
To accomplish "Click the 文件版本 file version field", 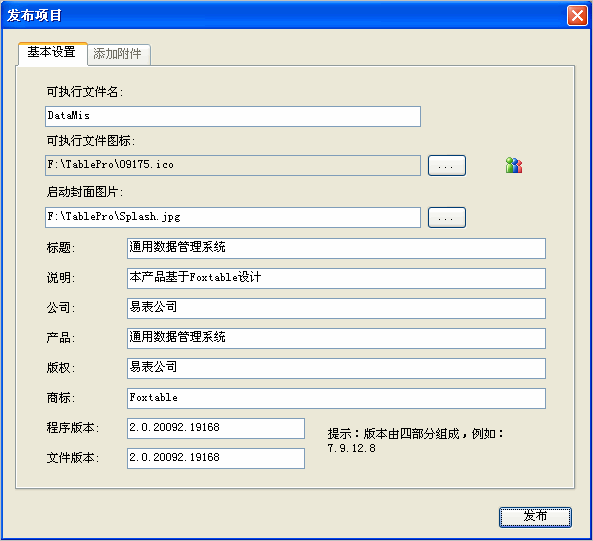I will click(216, 458).
